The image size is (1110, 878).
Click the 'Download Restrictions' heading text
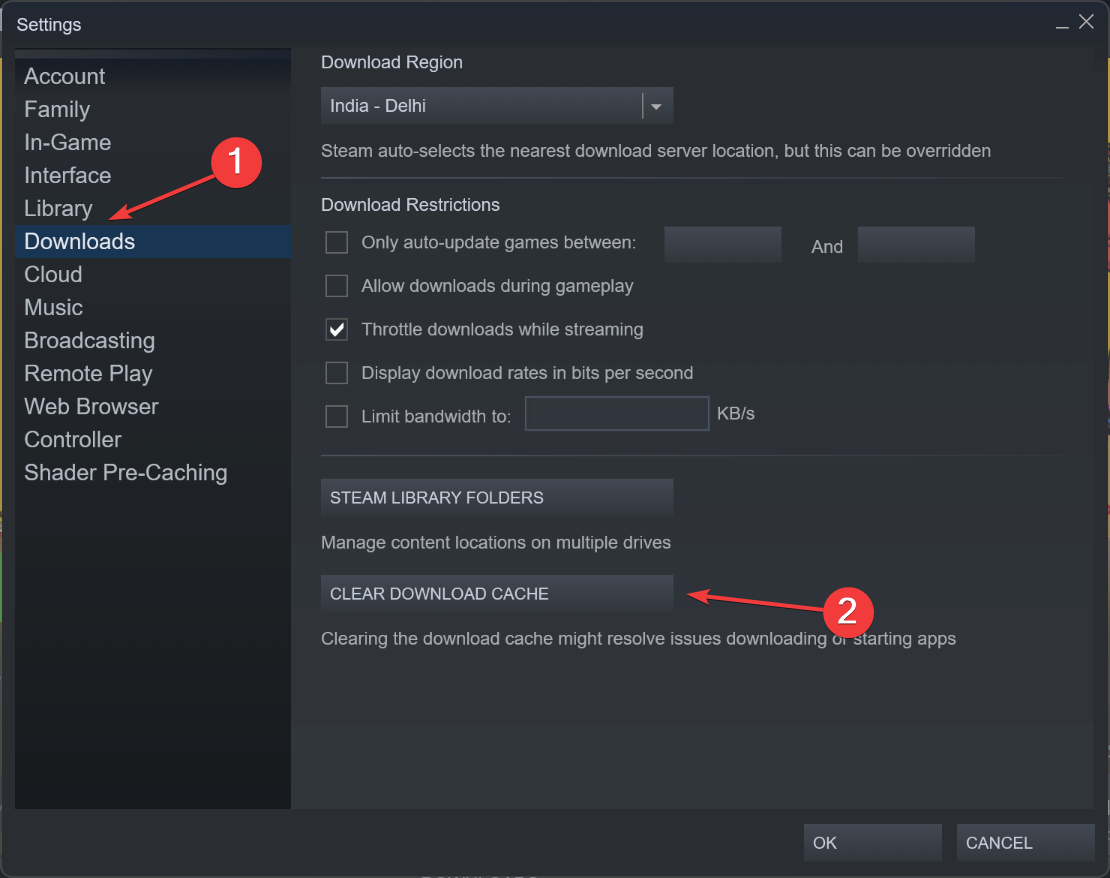(411, 205)
